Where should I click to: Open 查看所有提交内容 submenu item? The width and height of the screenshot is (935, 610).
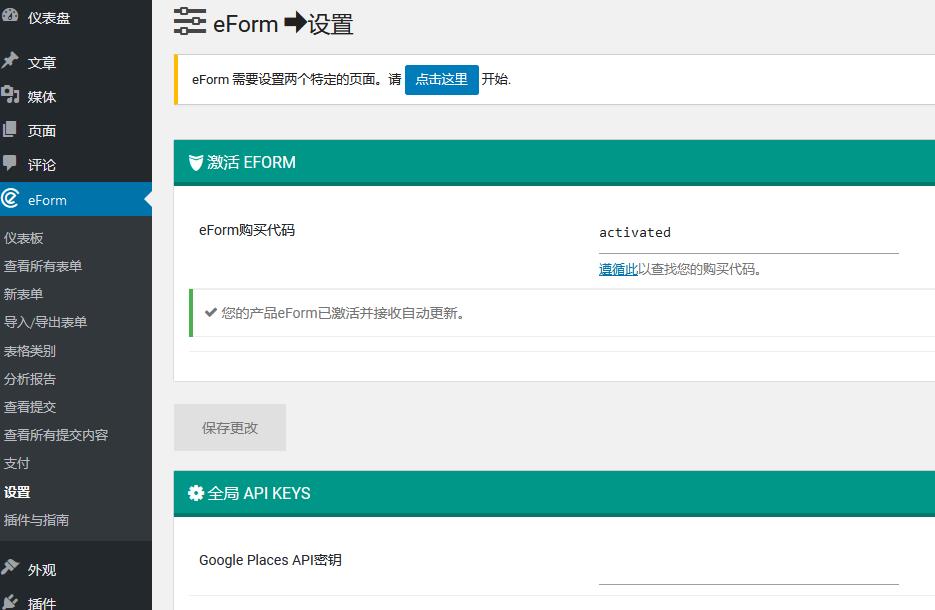pos(56,435)
